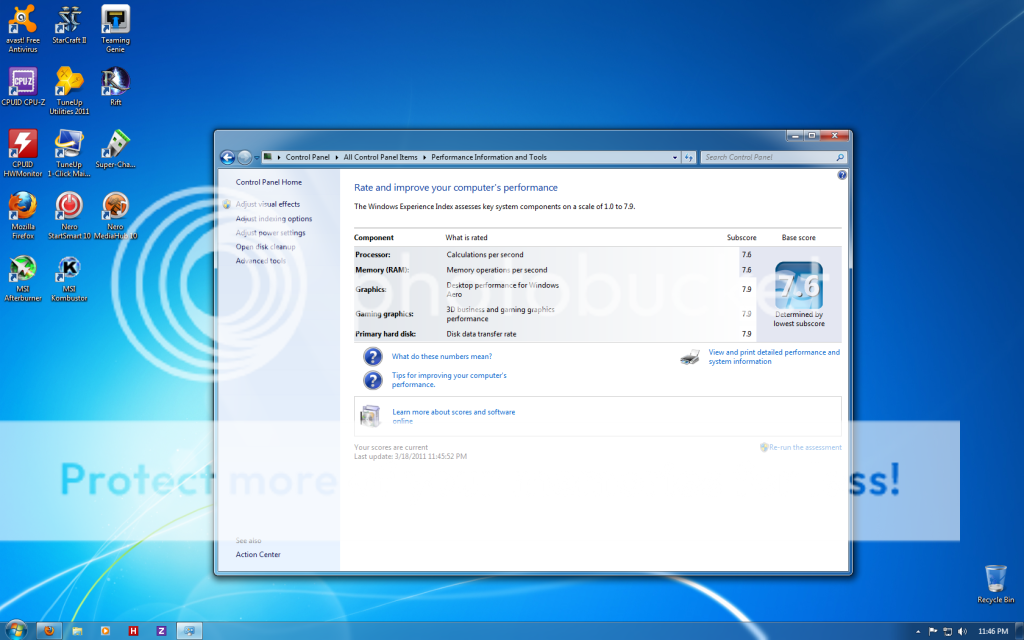Click the Nero StartSmart 10 desktop icon

(69, 216)
